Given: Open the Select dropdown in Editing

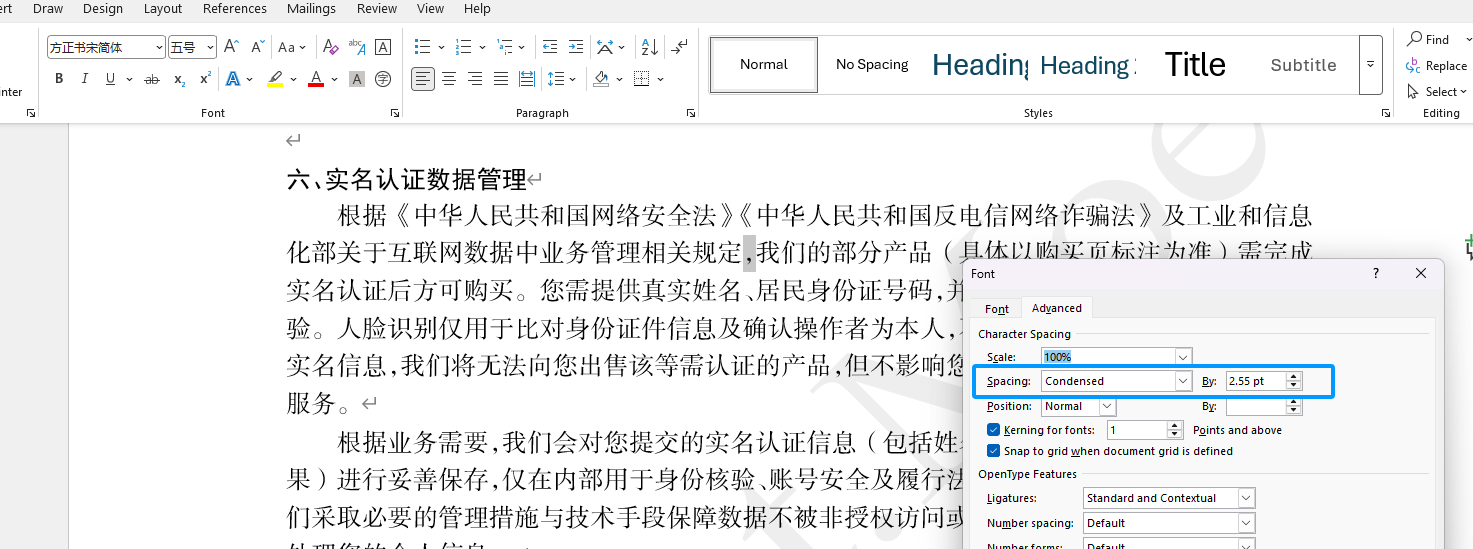Looking at the screenshot, I should pos(1436,91).
